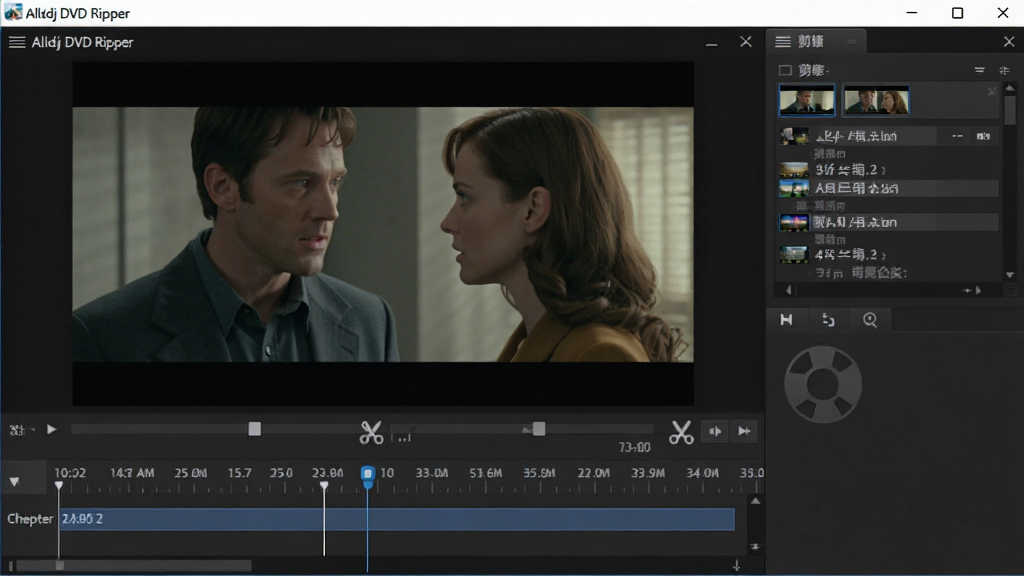Select the highlighted list row starting with 'A'

coord(889,188)
